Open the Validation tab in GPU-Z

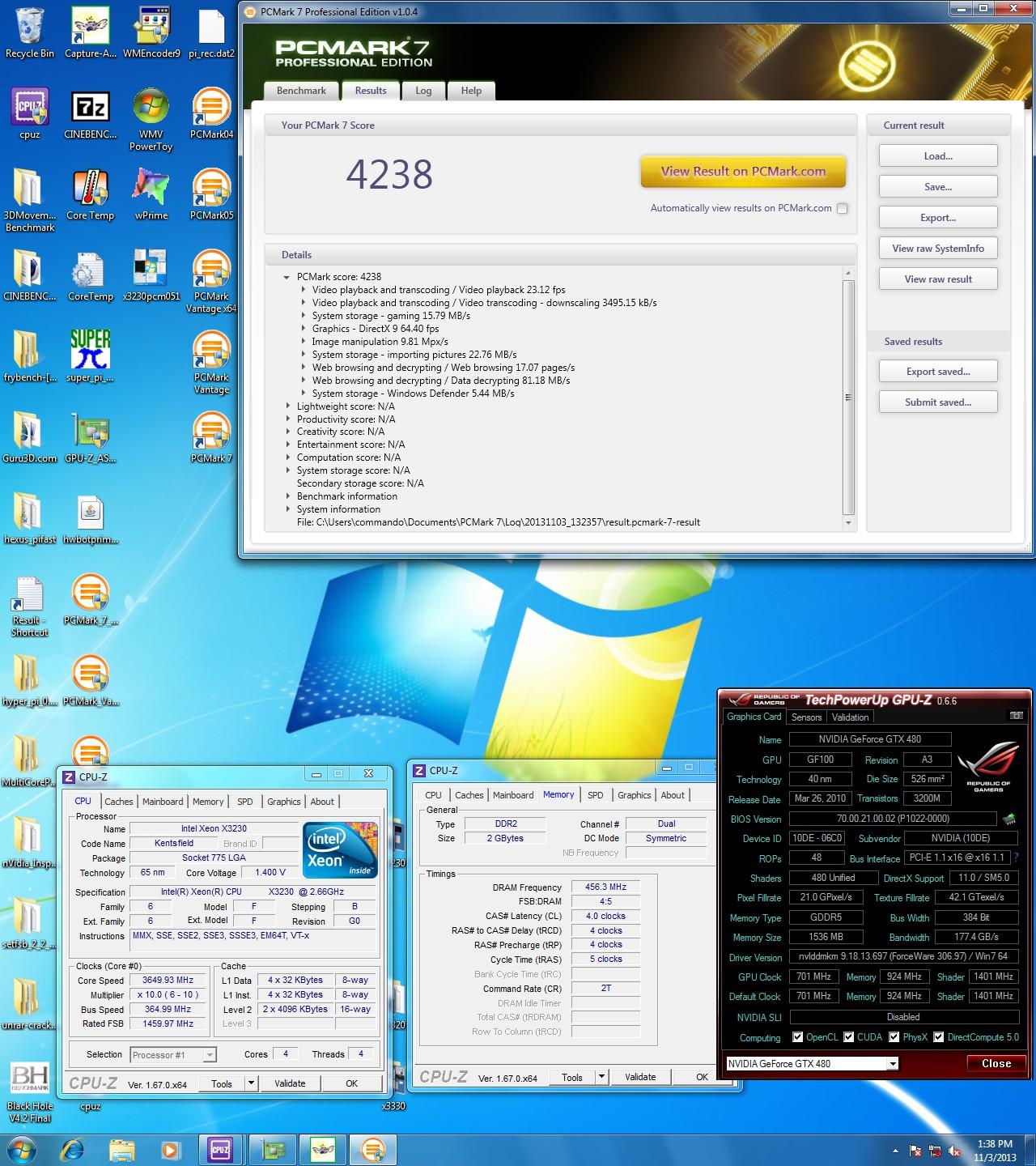[x=850, y=717]
